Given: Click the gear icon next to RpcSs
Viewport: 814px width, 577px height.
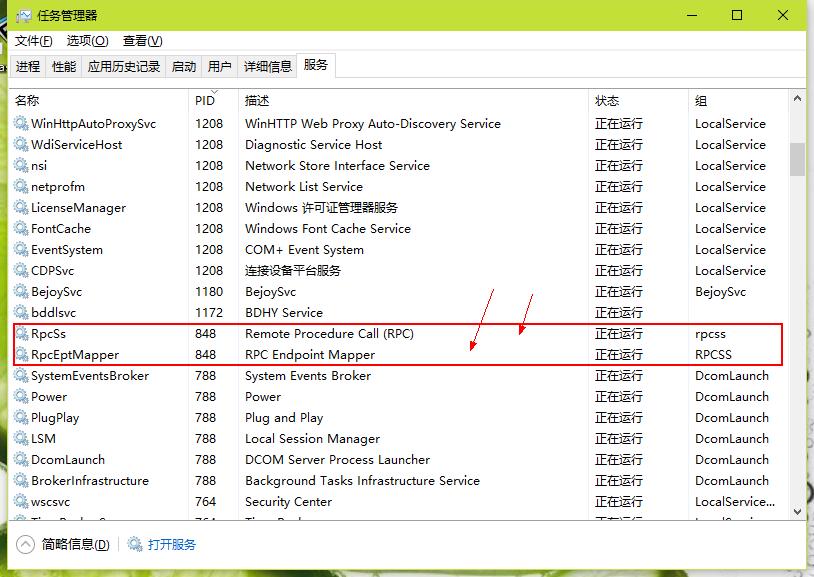Looking at the screenshot, I should tap(22, 334).
